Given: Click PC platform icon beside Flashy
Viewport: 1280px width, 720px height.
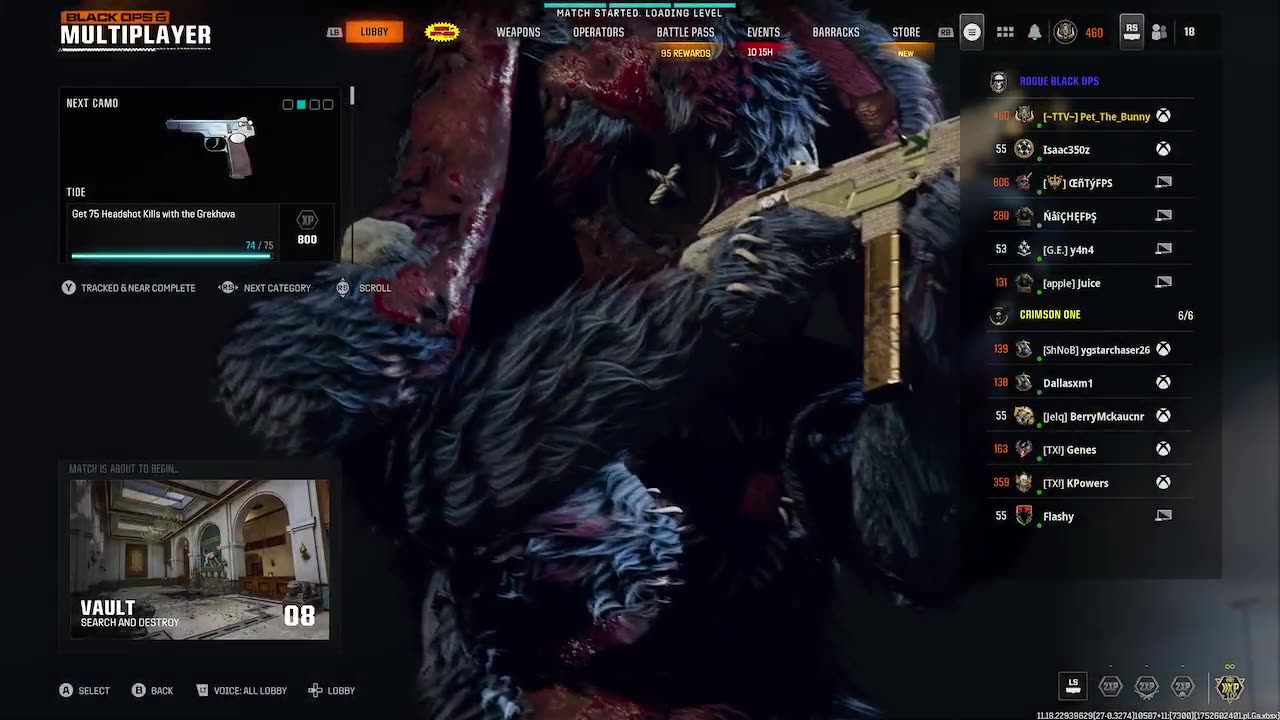Looking at the screenshot, I should (x=1163, y=516).
